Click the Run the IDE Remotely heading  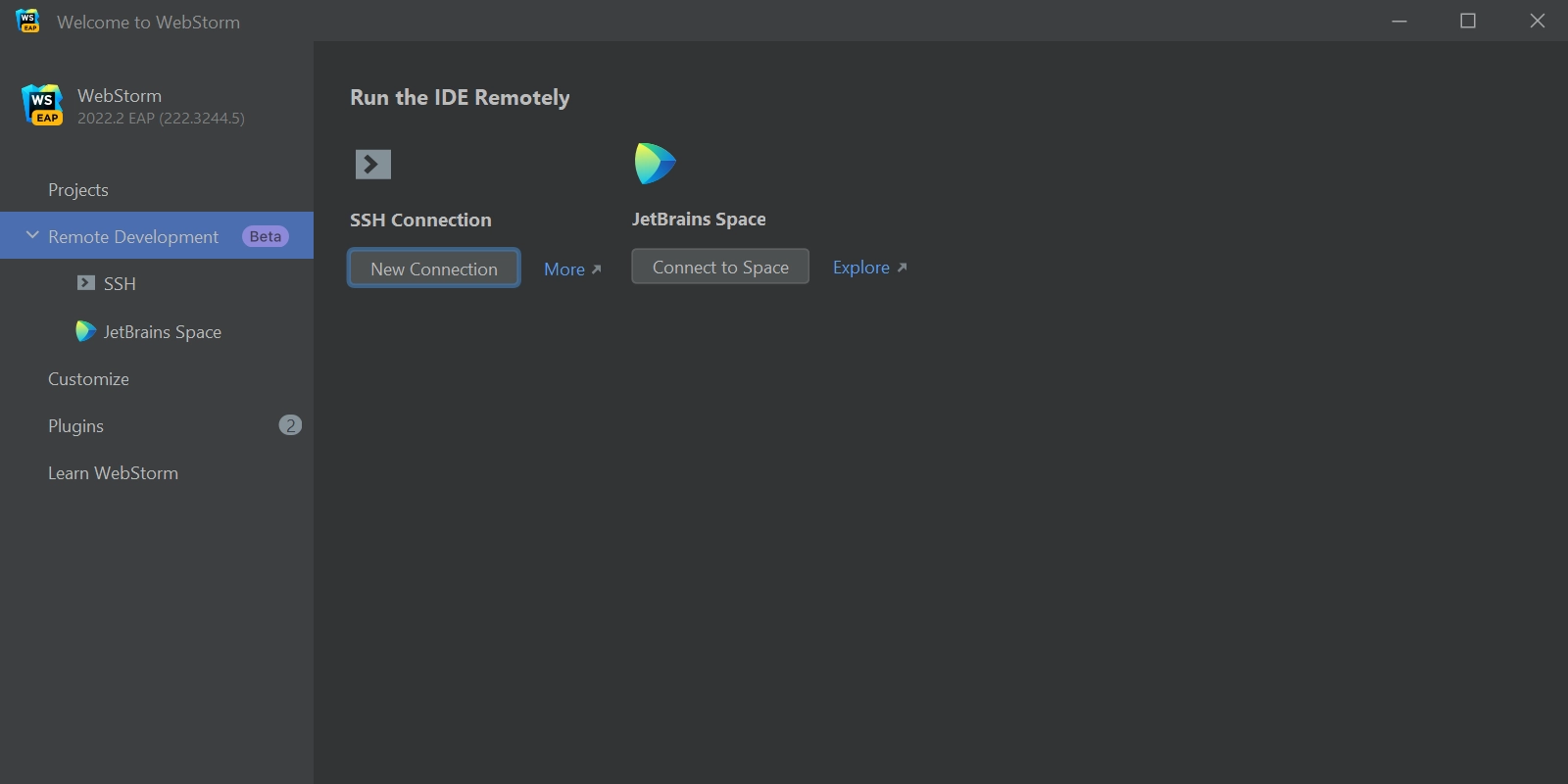click(460, 98)
